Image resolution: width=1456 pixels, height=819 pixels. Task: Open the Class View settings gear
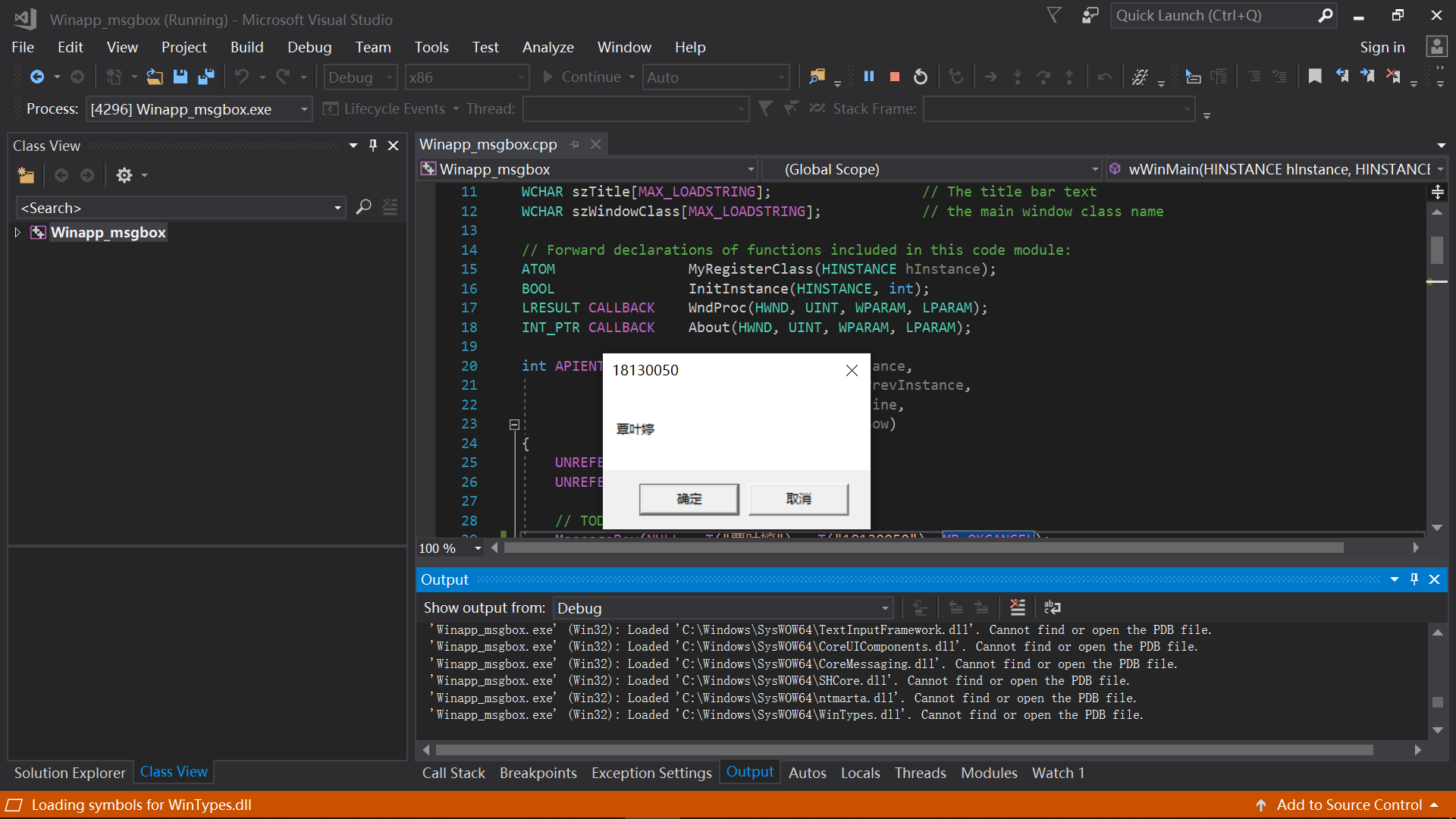point(124,175)
